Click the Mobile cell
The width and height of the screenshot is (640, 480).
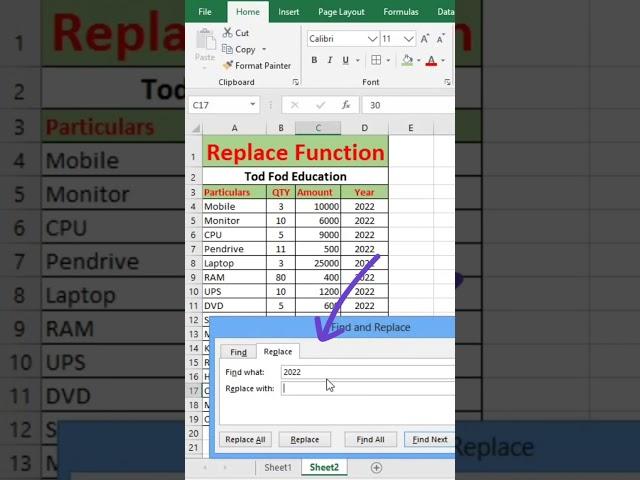point(234,207)
